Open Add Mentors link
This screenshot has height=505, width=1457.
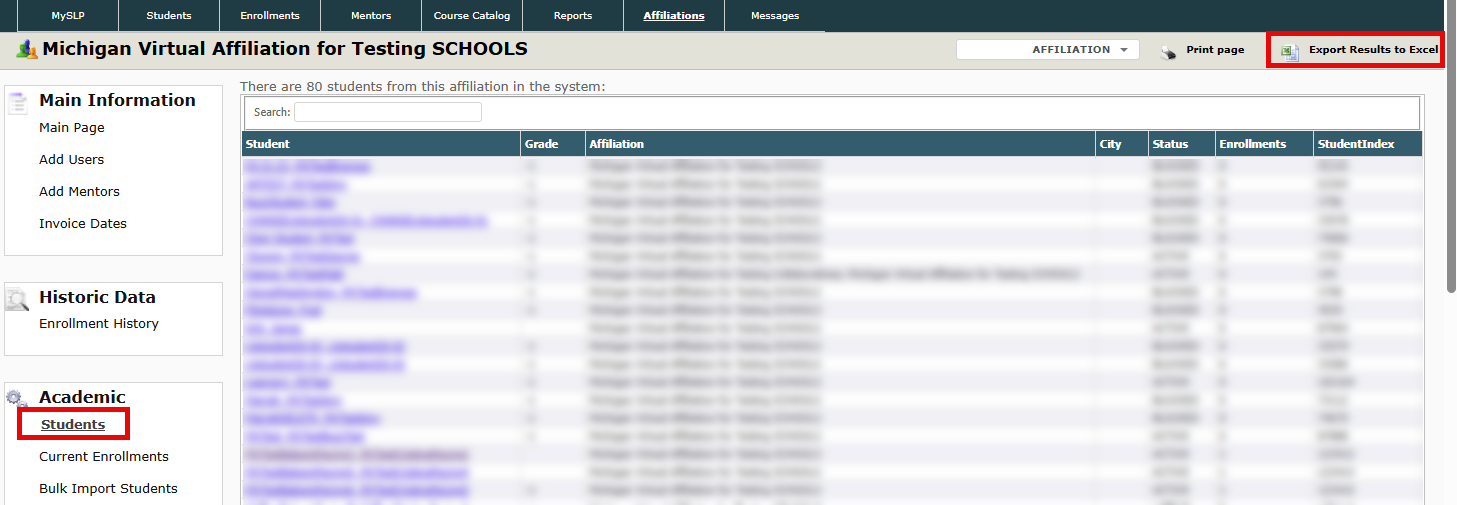(x=79, y=192)
